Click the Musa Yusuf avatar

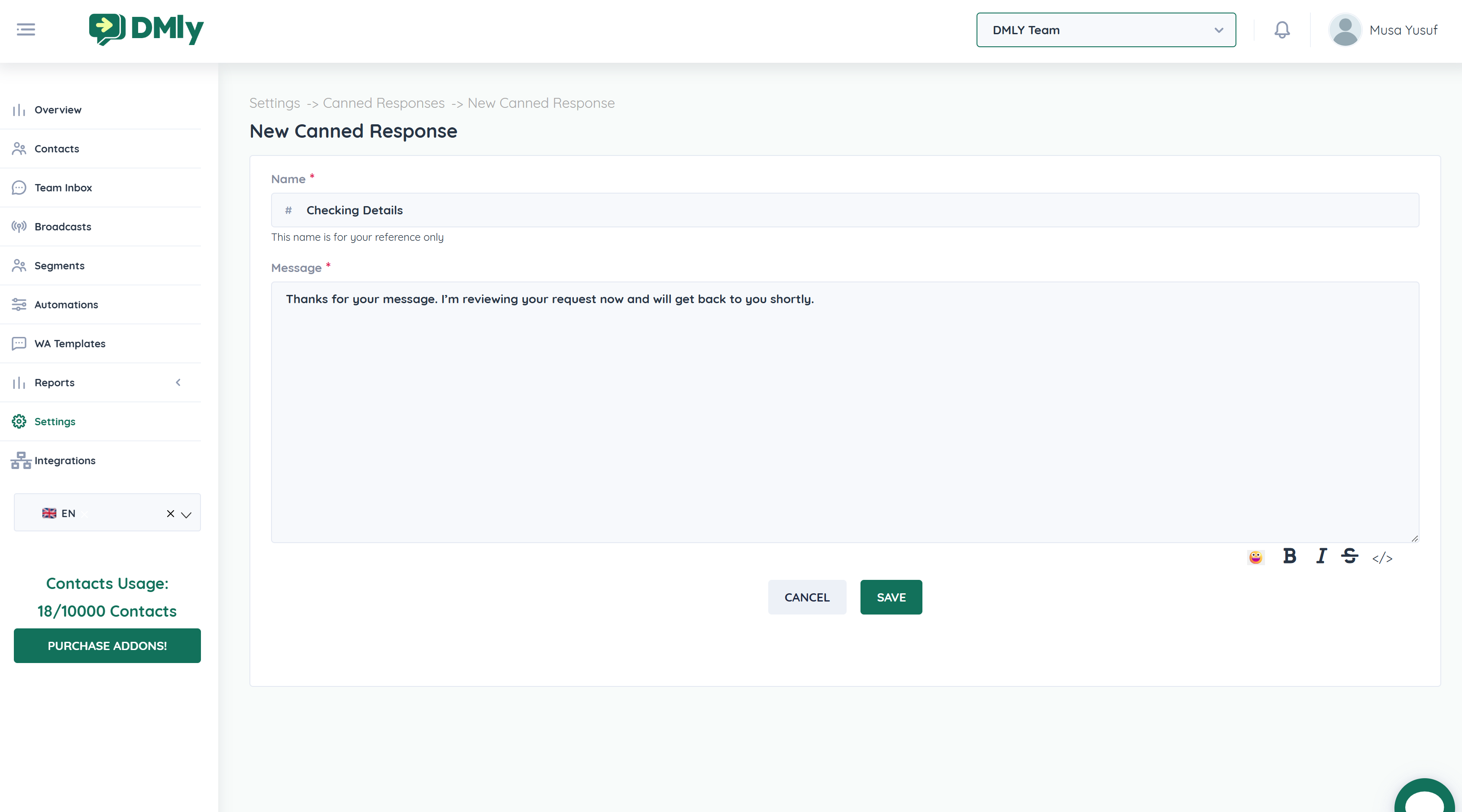(x=1345, y=30)
